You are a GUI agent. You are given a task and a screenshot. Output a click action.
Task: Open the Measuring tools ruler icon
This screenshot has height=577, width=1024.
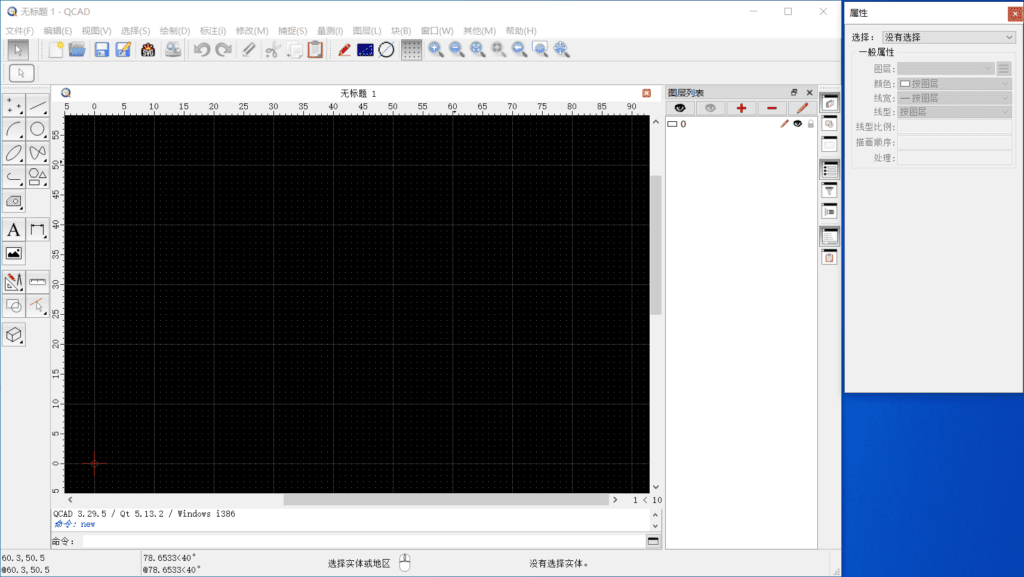click(x=37, y=282)
